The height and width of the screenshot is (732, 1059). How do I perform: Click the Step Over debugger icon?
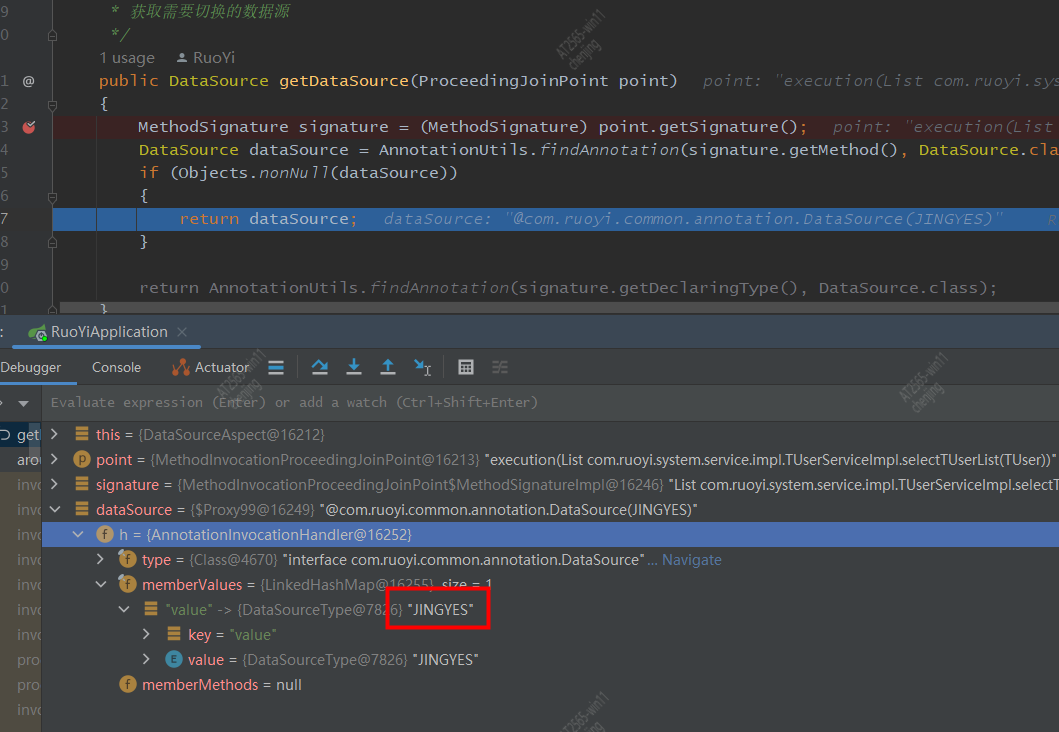tap(319, 367)
